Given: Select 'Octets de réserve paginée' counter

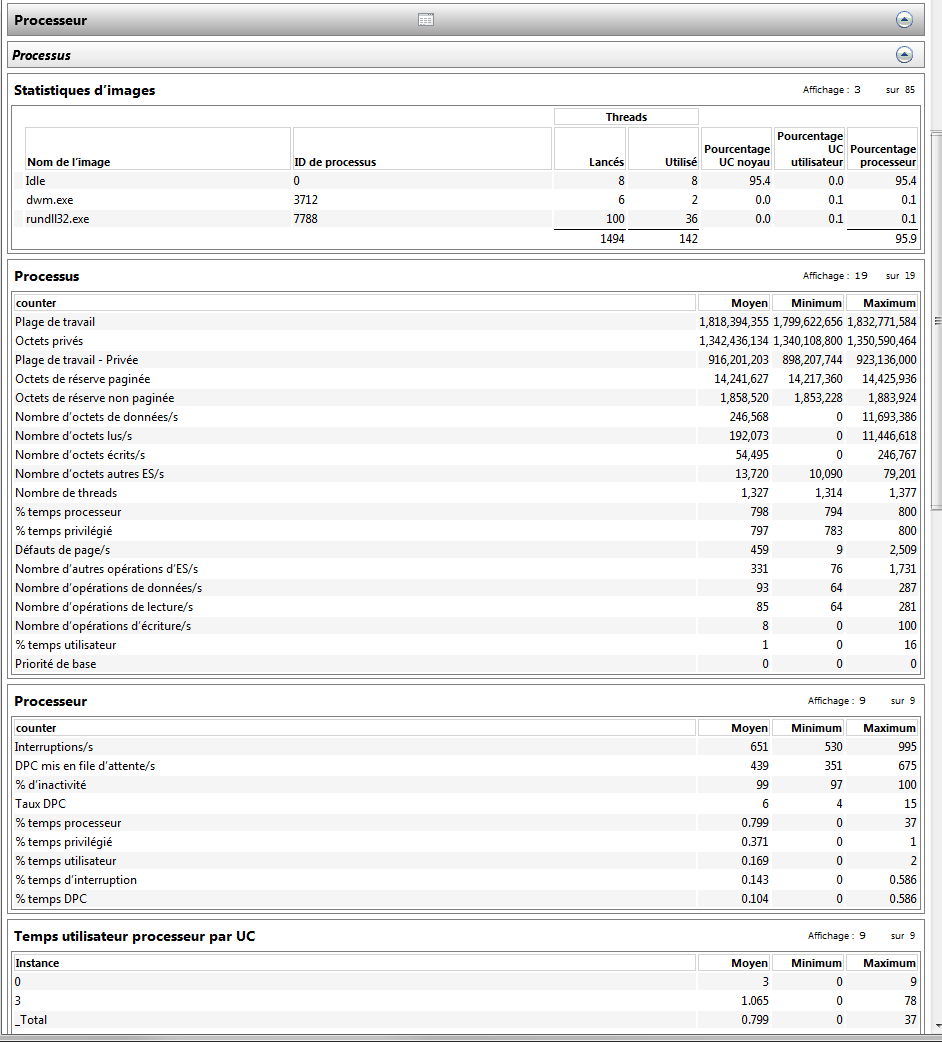Looking at the screenshot, I should [466, 379].
